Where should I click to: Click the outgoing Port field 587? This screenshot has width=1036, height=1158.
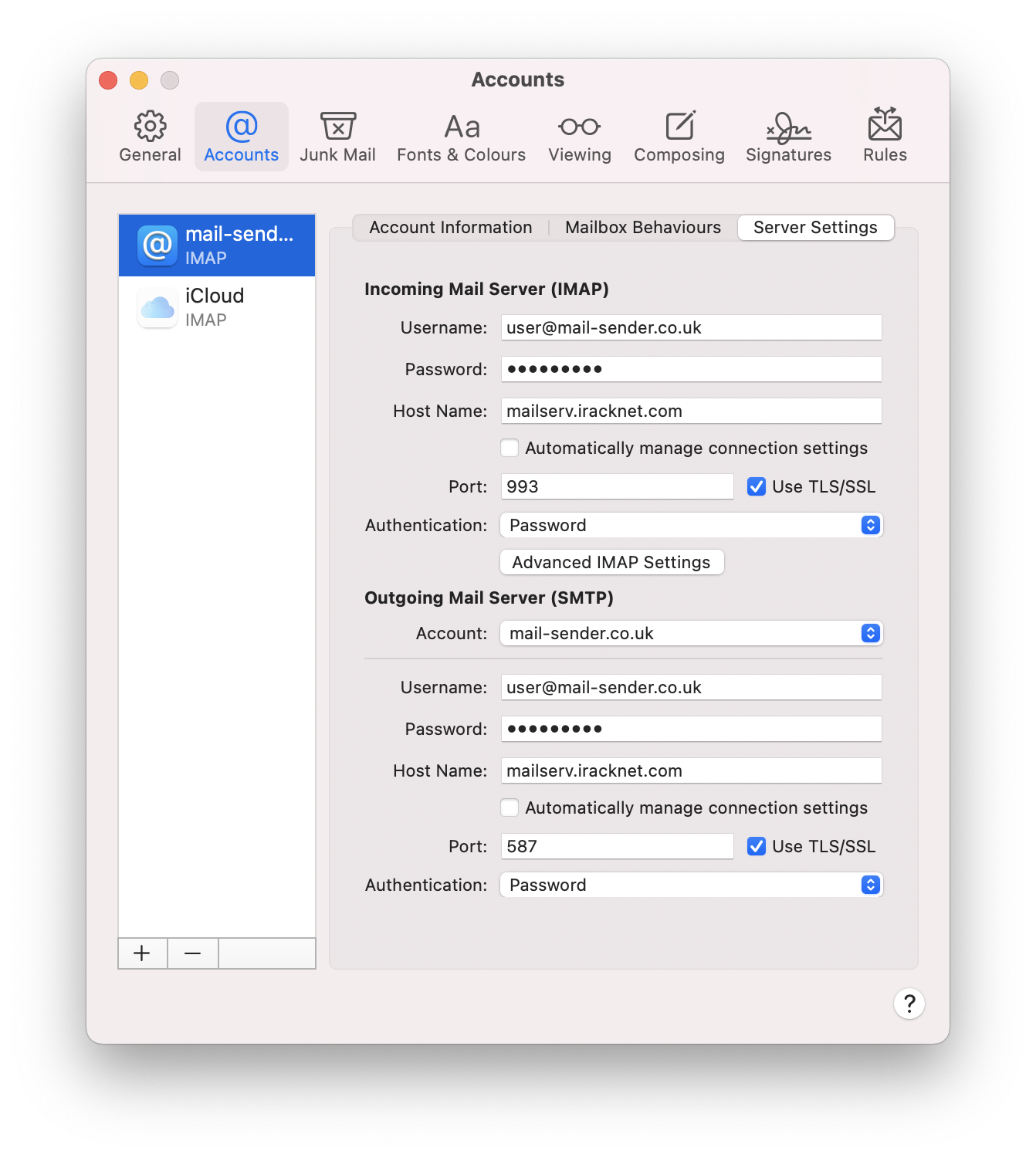coord(617,846)
